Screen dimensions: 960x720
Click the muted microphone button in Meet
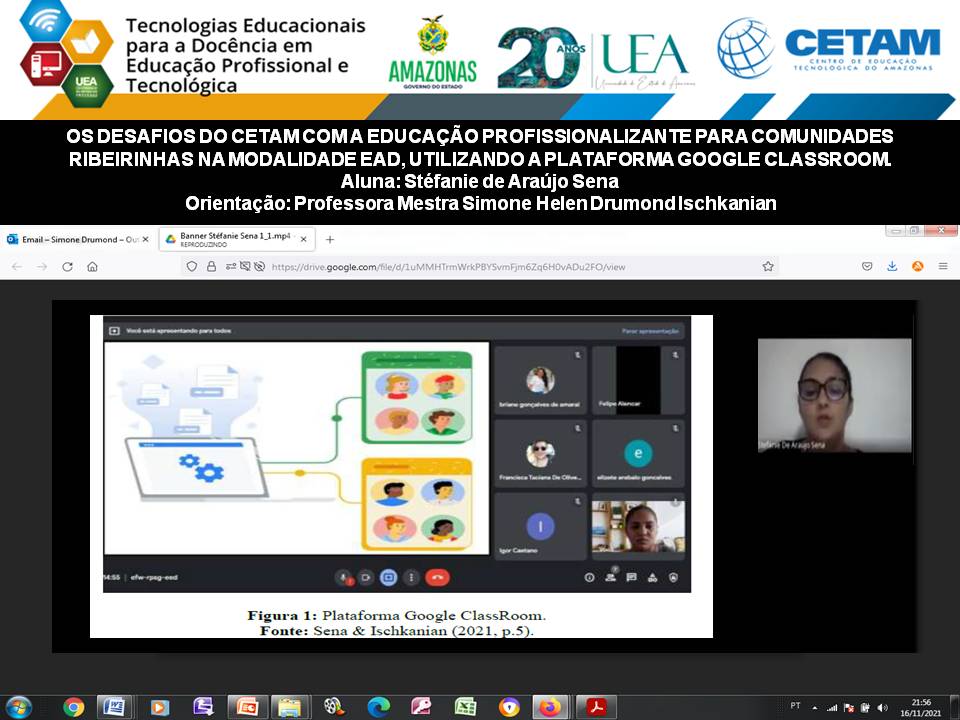pyautogui.click(x=344, y=577)
